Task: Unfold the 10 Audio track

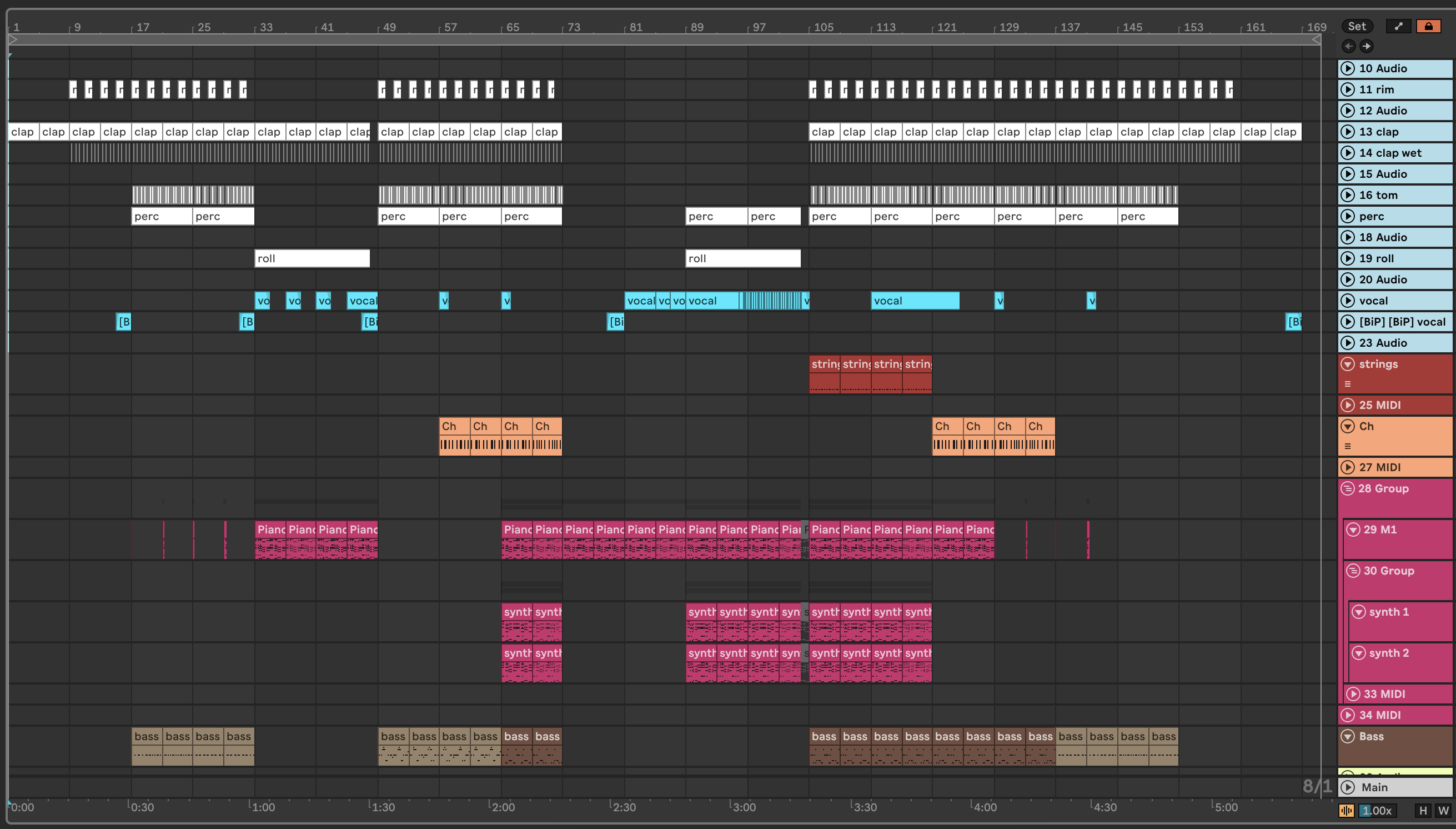Action: [1347, 68]
